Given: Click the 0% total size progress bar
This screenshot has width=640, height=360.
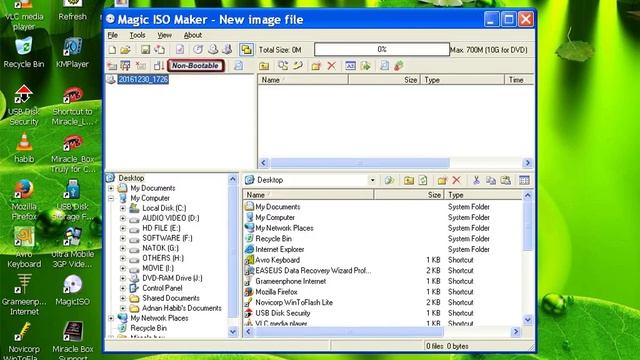Looking at the screenshot, I should pos(382,50).
